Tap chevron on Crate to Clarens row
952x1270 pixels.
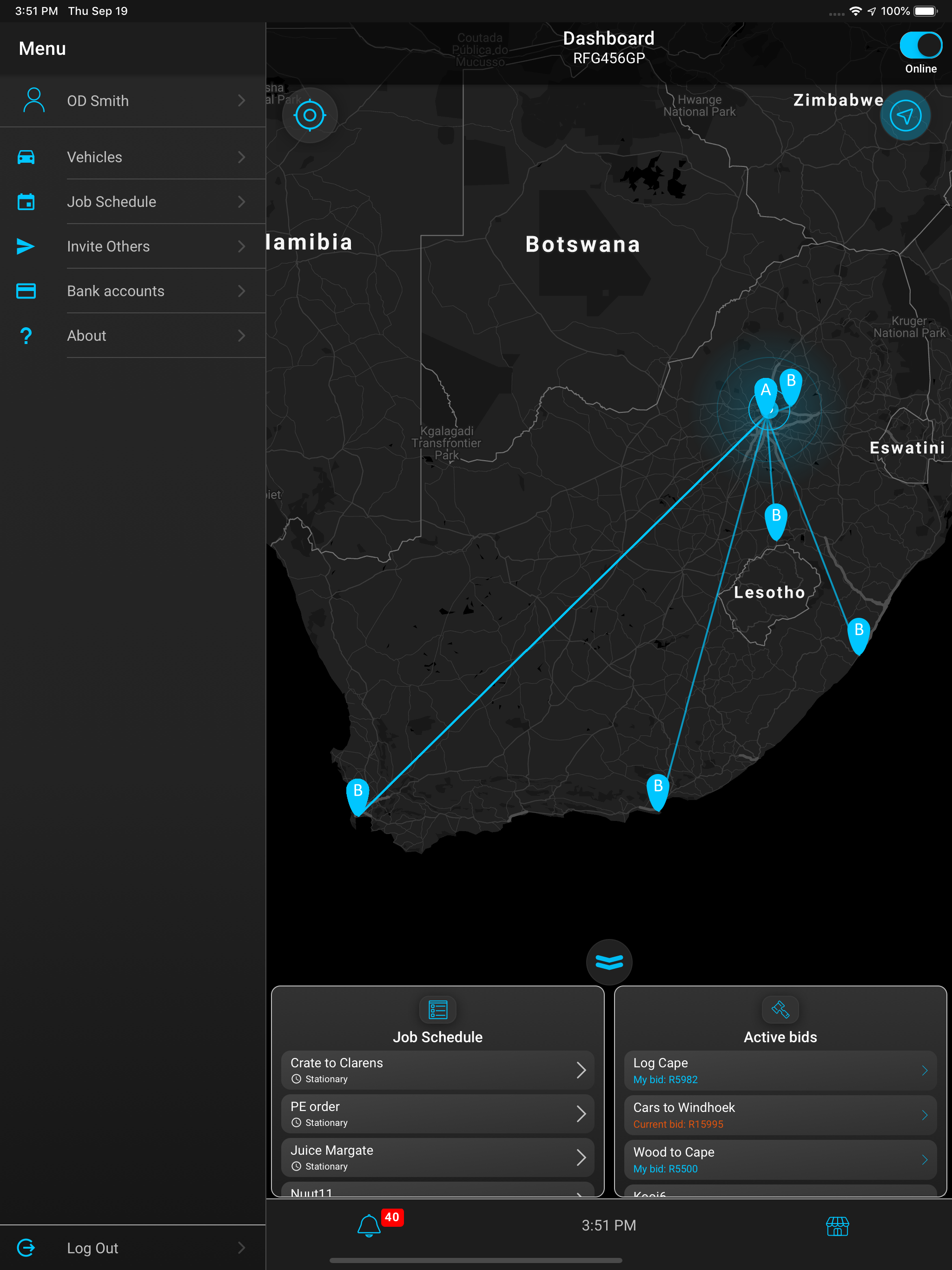[581, 1070]
